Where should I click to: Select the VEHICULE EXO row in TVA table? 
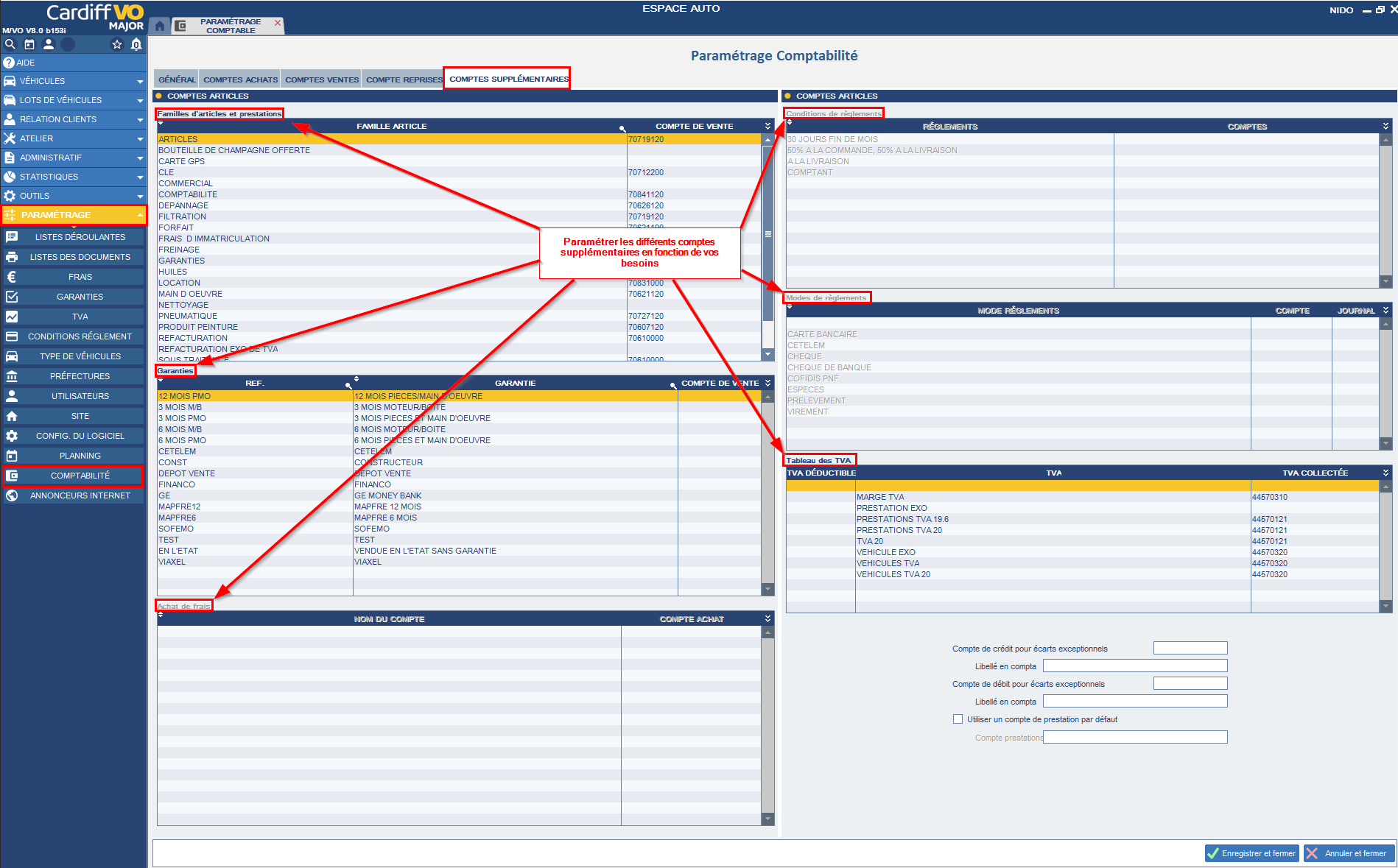(x=1082, y=552)
